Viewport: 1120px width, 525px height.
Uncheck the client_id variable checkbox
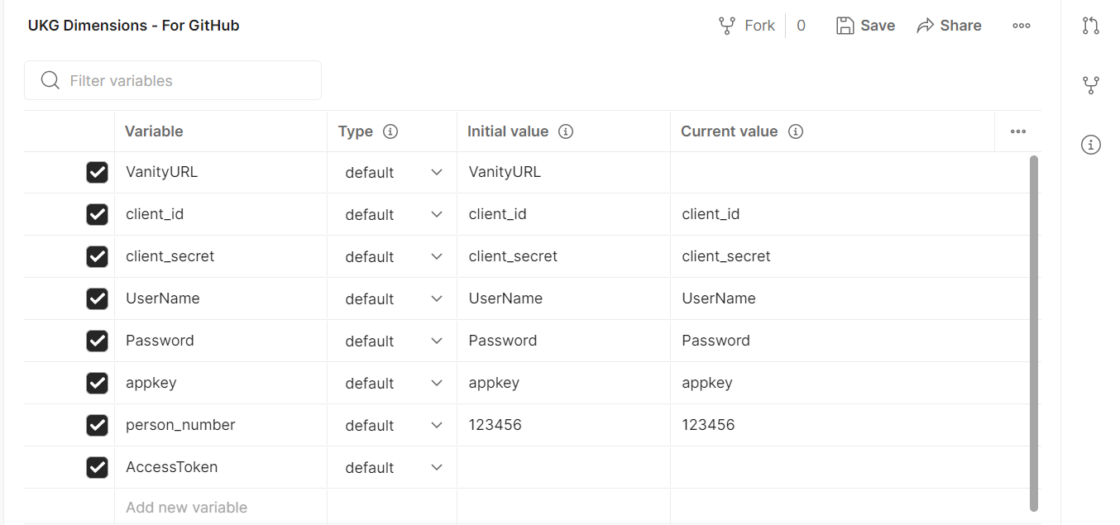pos(97,214)
